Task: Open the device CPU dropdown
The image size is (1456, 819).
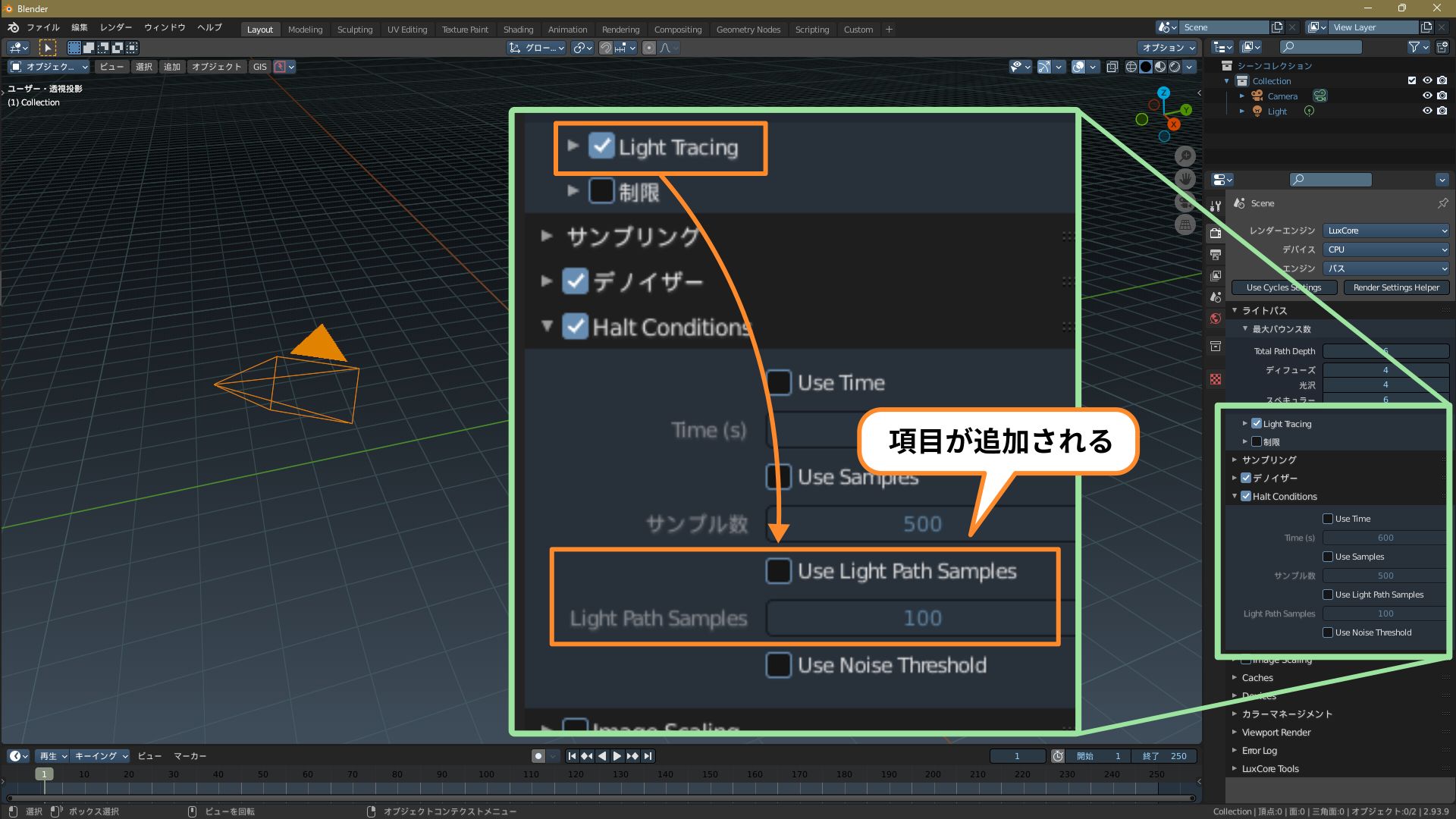Action: (1385, 249)
